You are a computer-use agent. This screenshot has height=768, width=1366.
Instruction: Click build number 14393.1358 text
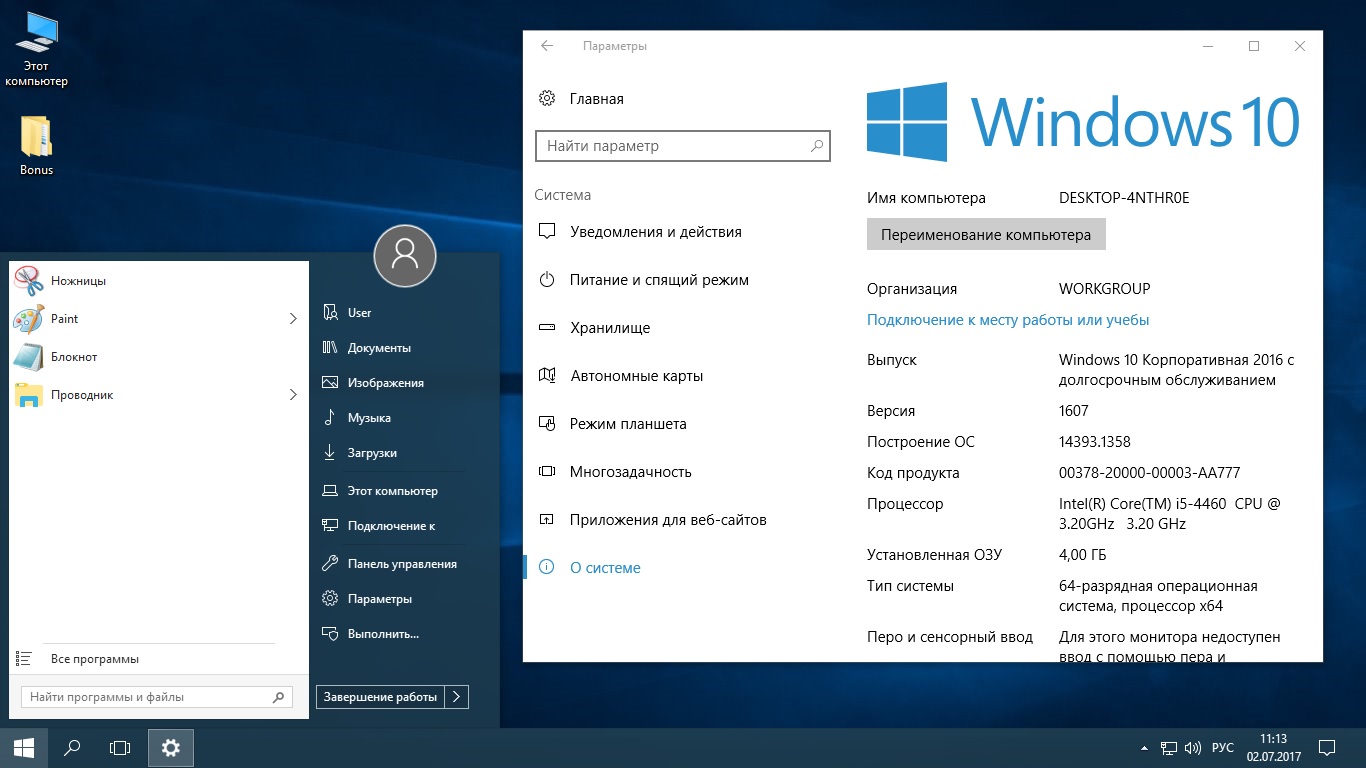1095,442
